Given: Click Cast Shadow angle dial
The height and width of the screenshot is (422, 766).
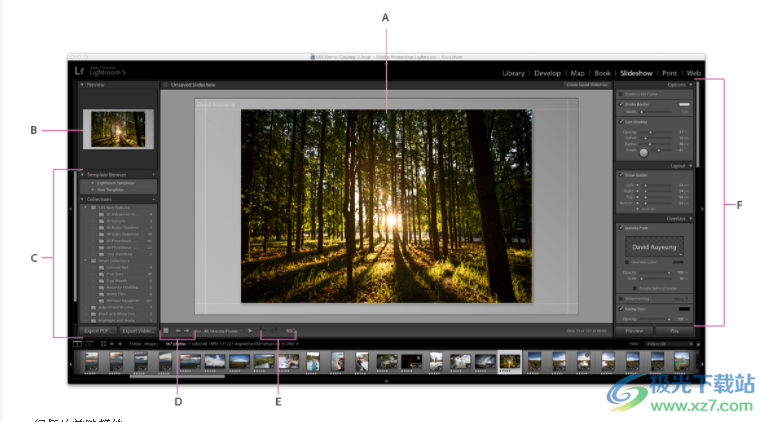Looking at the screenshot, I should pyautogui.click(x=643, y=153).
